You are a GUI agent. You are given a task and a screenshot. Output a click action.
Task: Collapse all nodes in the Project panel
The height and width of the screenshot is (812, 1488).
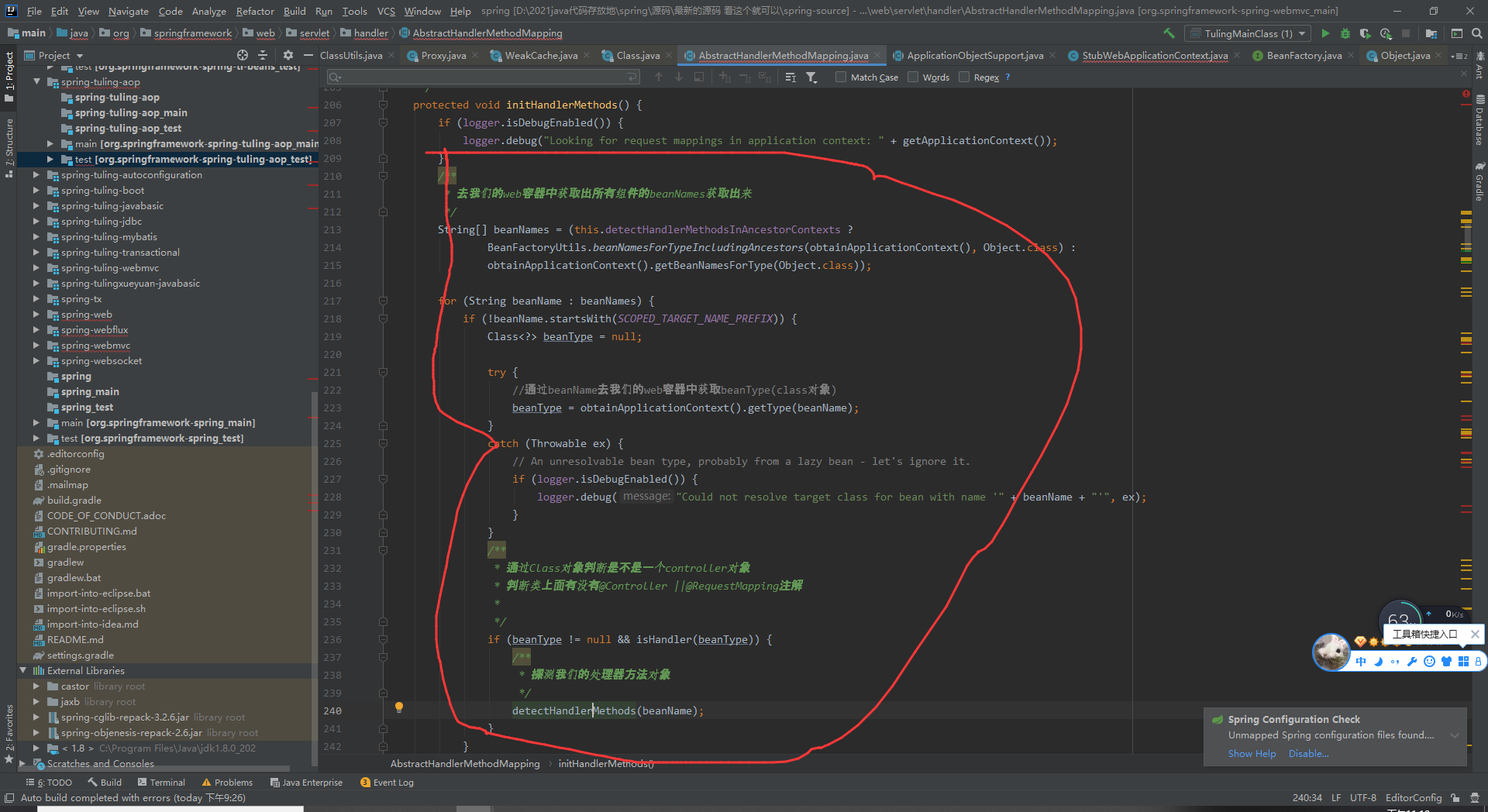pyautogui.click(x=263, y=55)
